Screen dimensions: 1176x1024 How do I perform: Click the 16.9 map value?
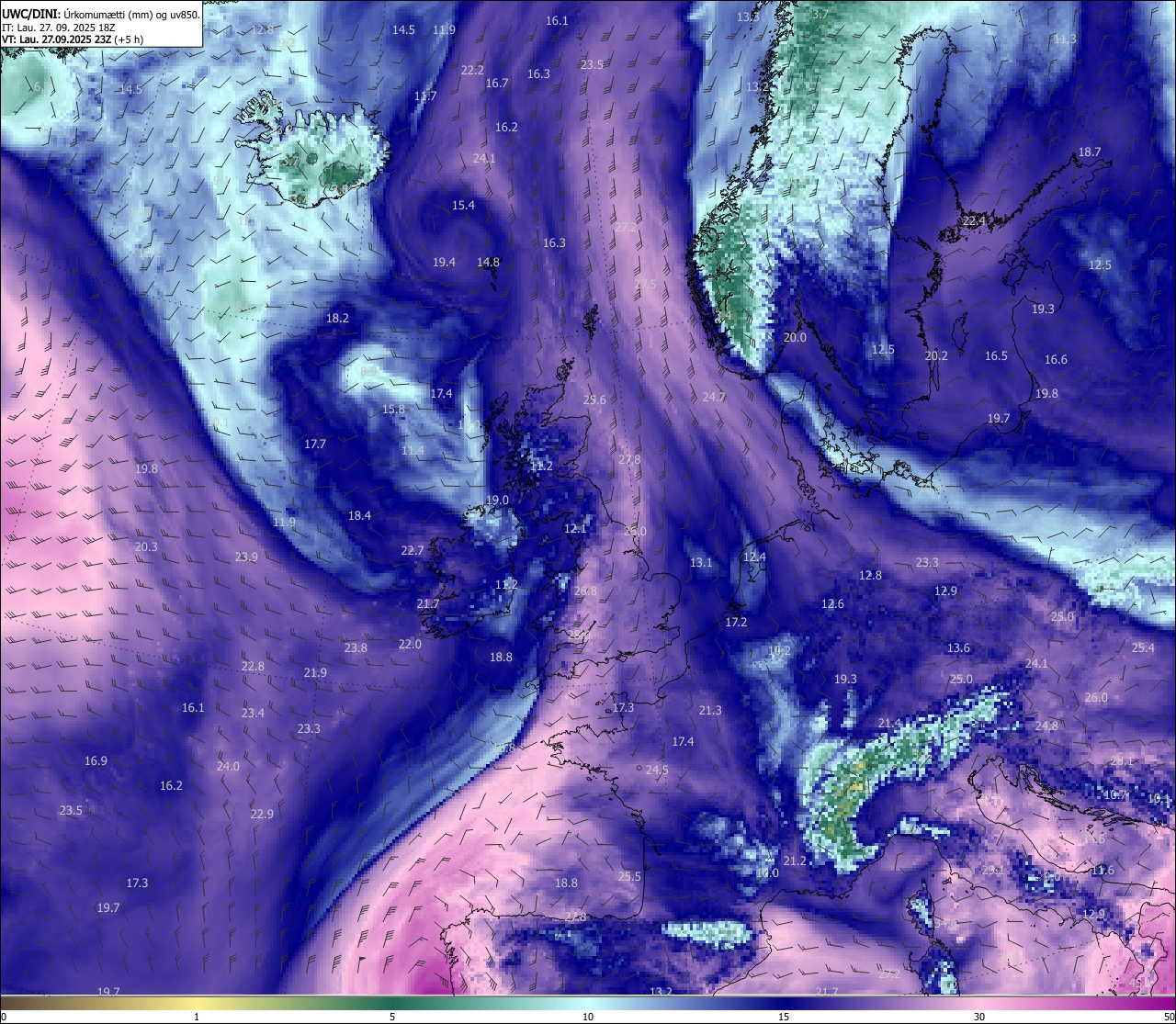pyautogui.click(x=96, y=761)
